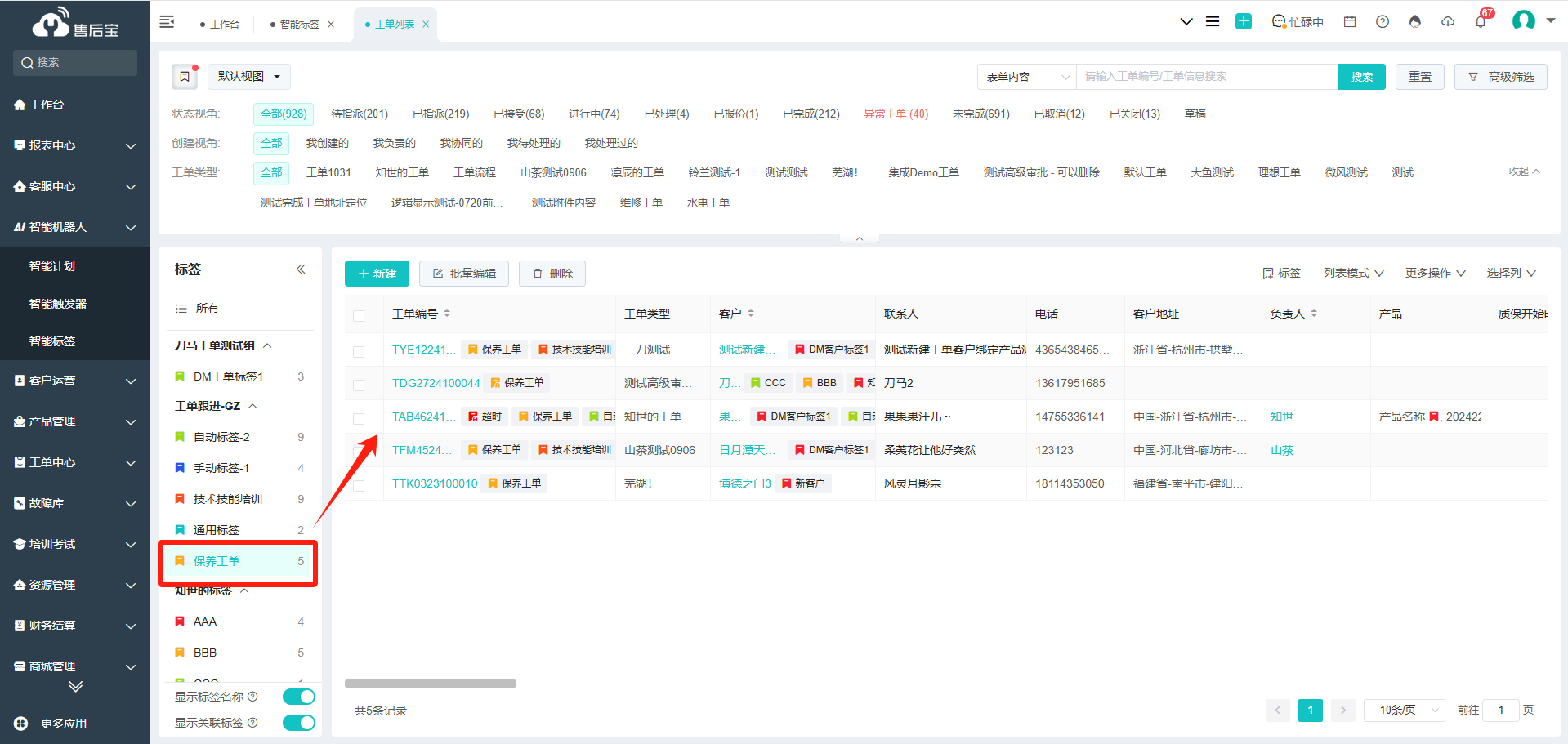
Task: Click the cloud download icon
Action: [x=1448, y=22]
